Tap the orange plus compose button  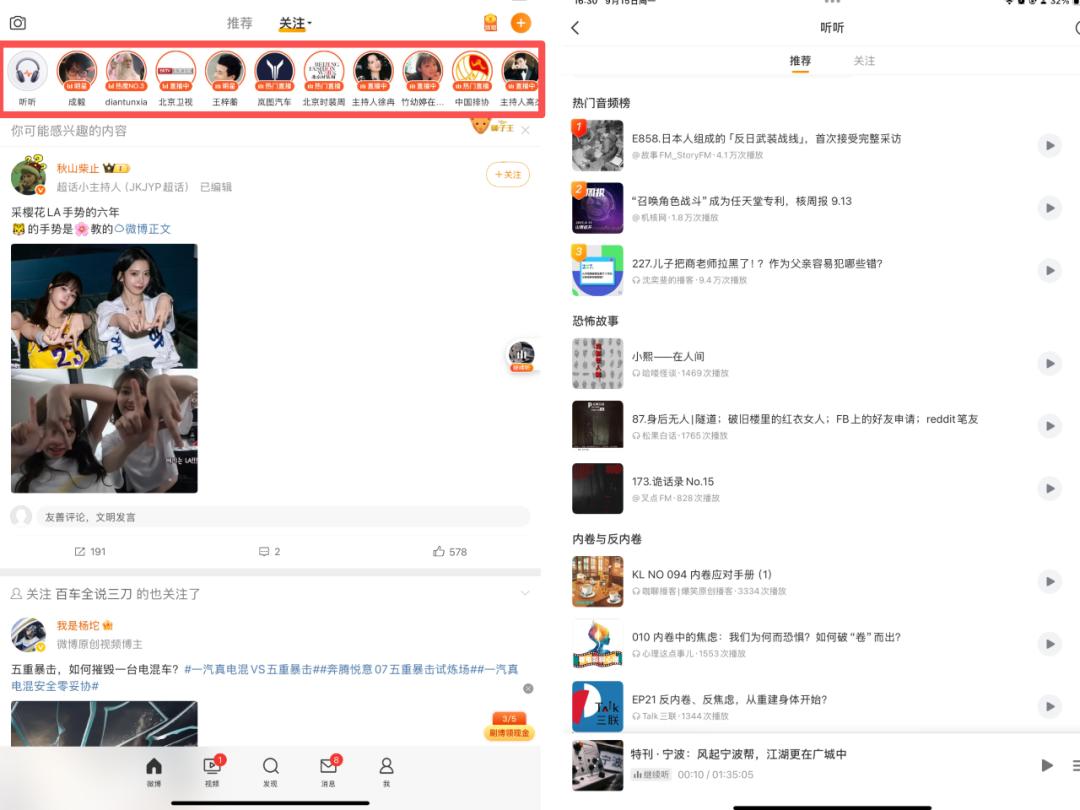[x=521, y=23]
